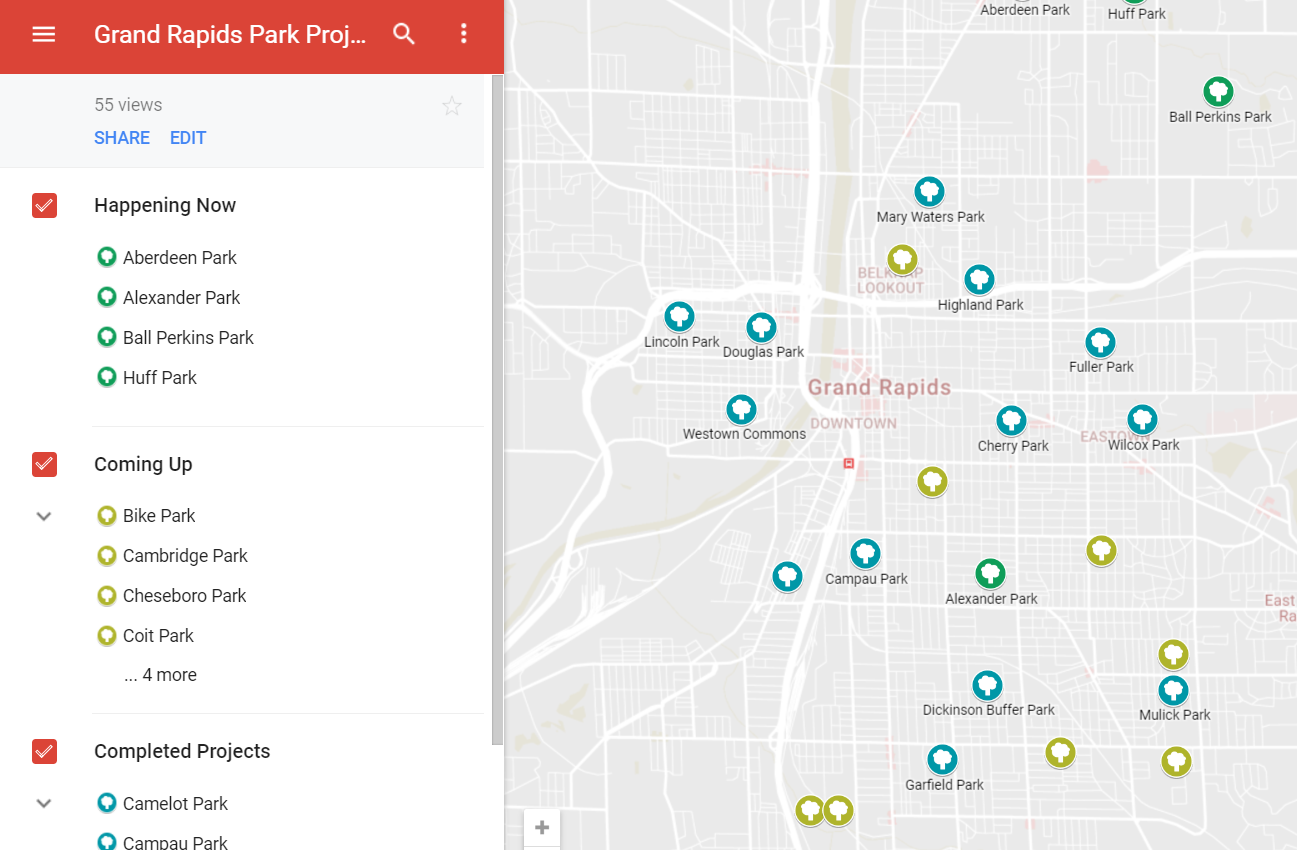Disable the Completed Projects layer

pyautogui.click(x=44, y=751)
